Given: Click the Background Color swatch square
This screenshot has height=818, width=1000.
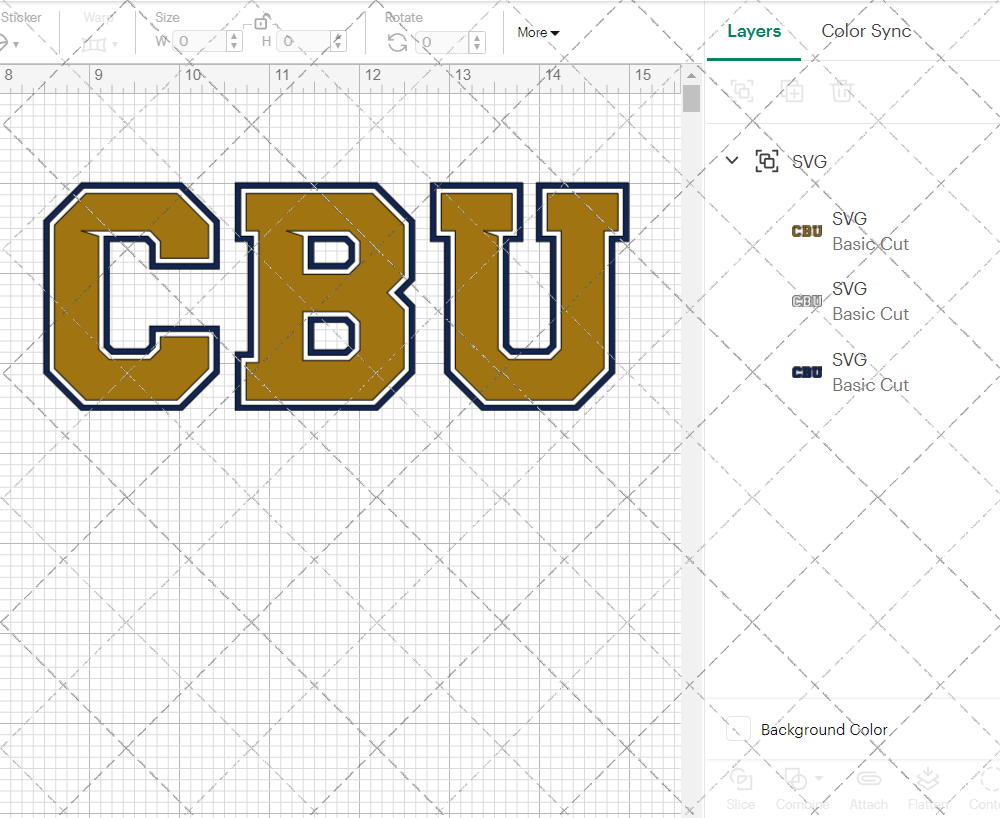Looking at the screenshot, I should [737, 729].
